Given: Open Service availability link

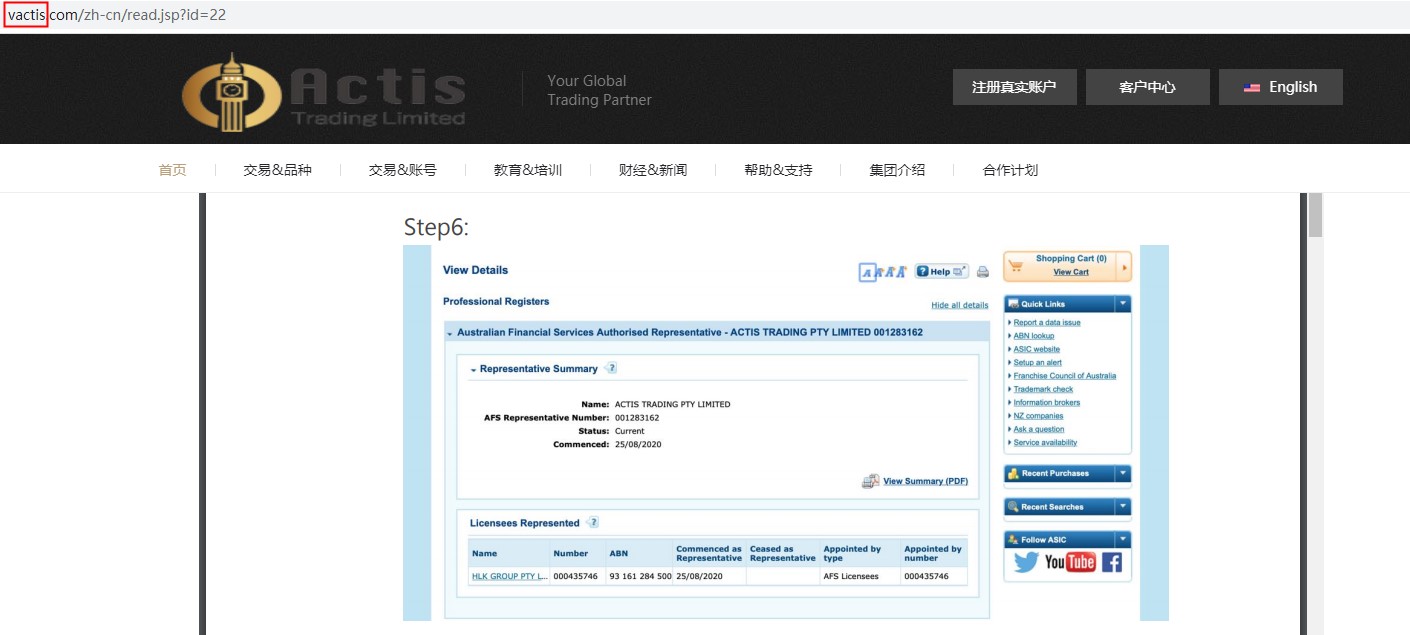Looking at the screenshot, I should (1046, 442).
